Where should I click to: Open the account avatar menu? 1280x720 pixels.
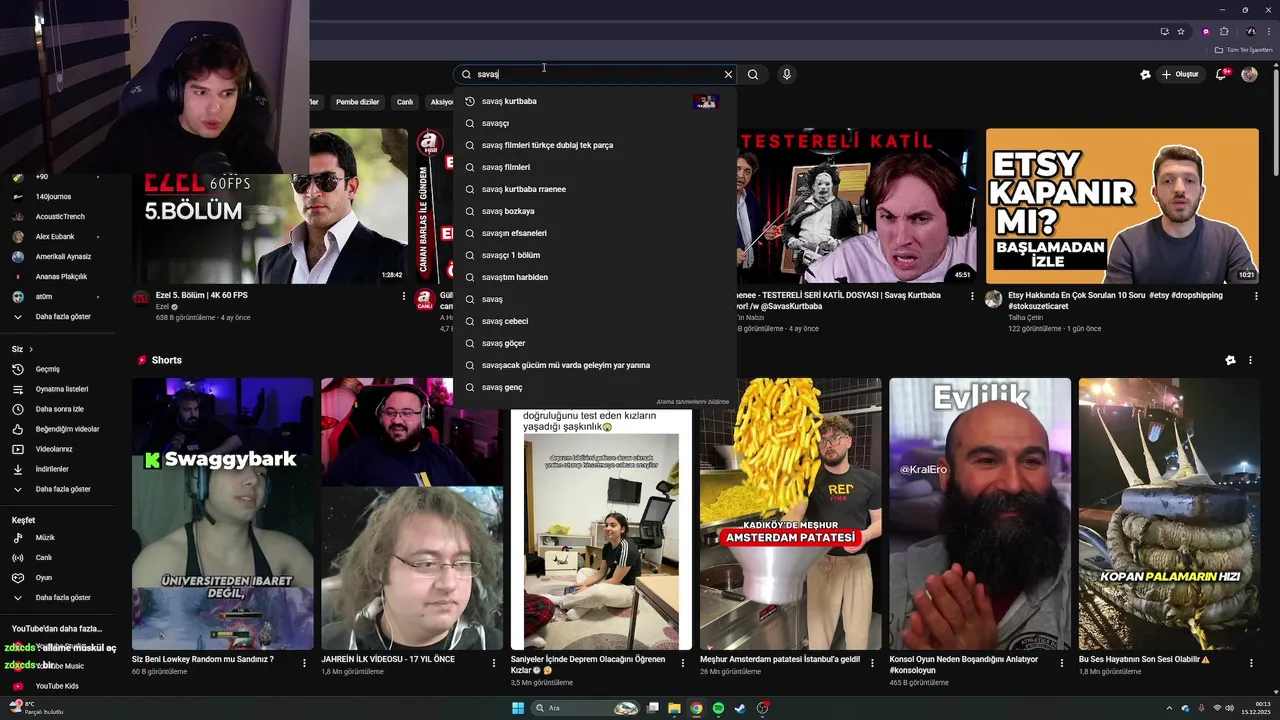1249,74
